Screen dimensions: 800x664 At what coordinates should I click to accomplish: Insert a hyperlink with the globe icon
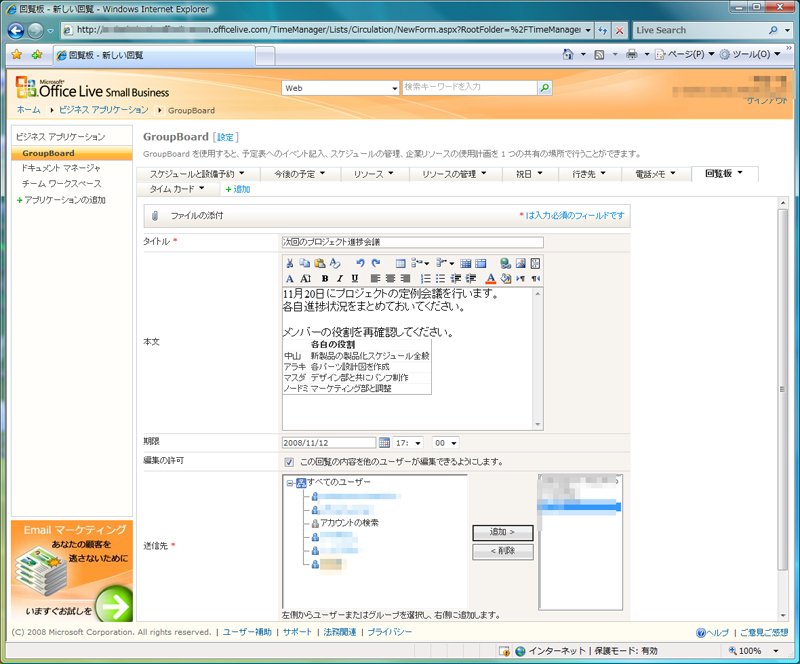click(x=505, y=263)
